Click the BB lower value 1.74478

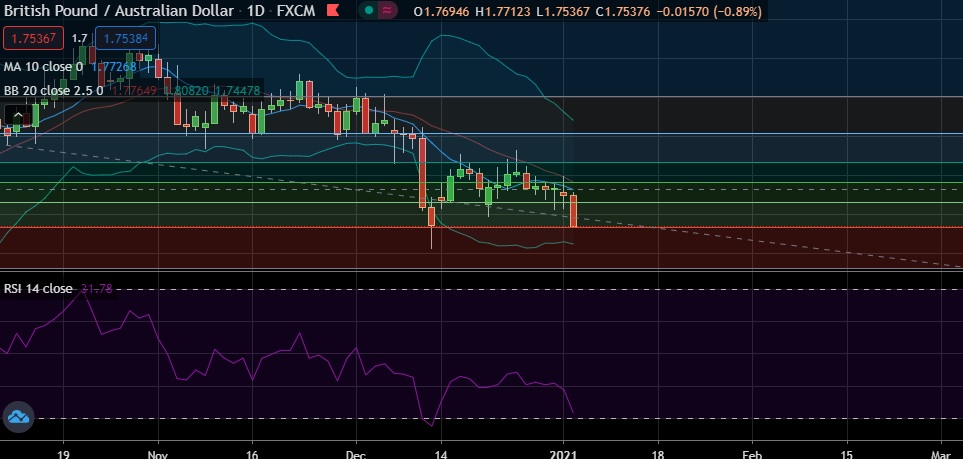[237, 91]
